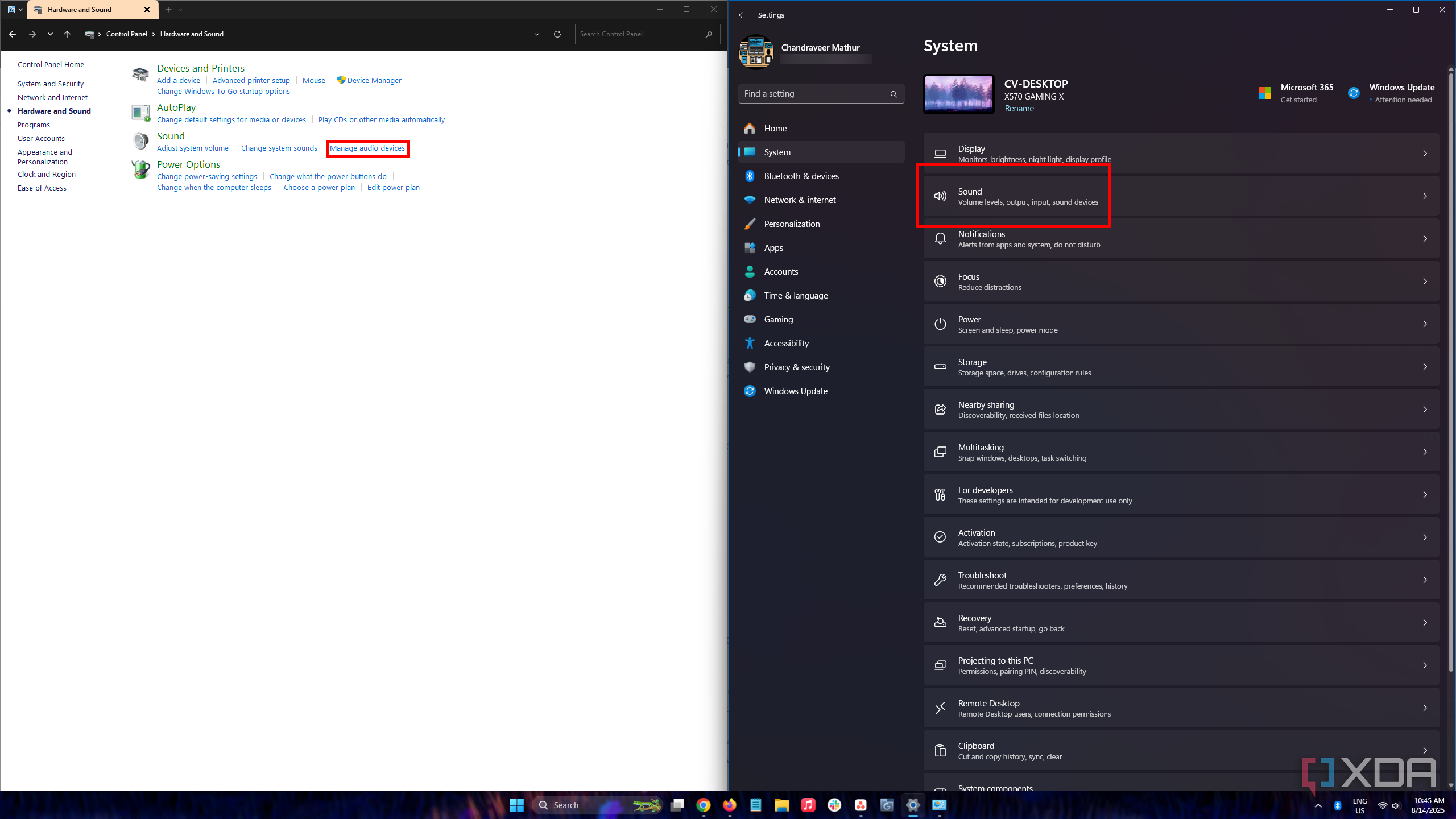Select System and Security in sidebar

(51, 84)
